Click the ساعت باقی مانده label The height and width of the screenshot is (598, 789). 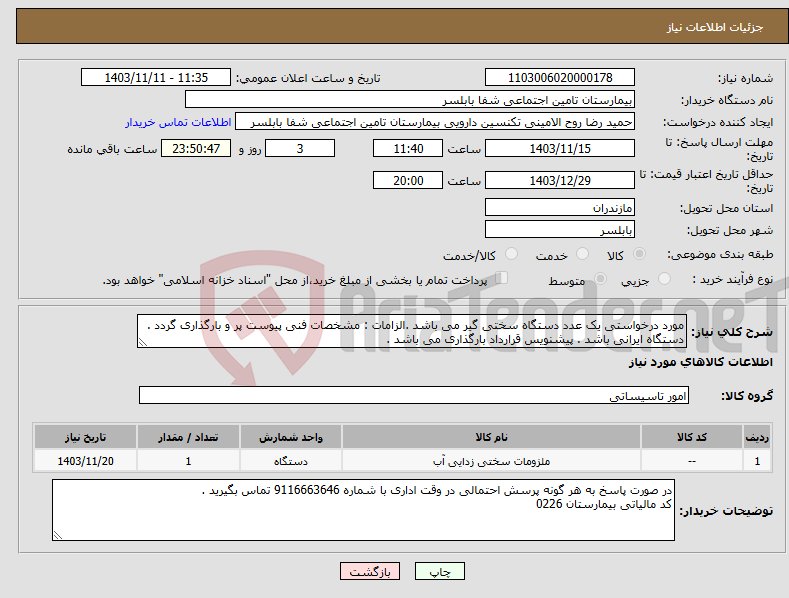[112, 149]
